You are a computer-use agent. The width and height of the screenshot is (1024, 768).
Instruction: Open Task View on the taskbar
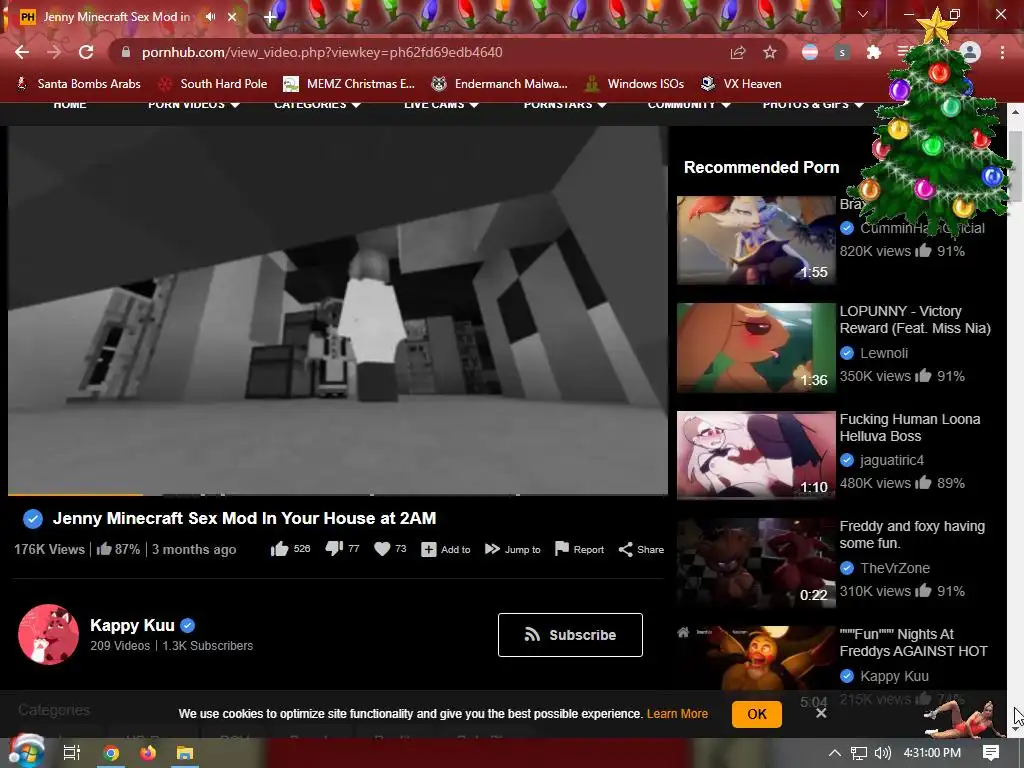(71, 753)
